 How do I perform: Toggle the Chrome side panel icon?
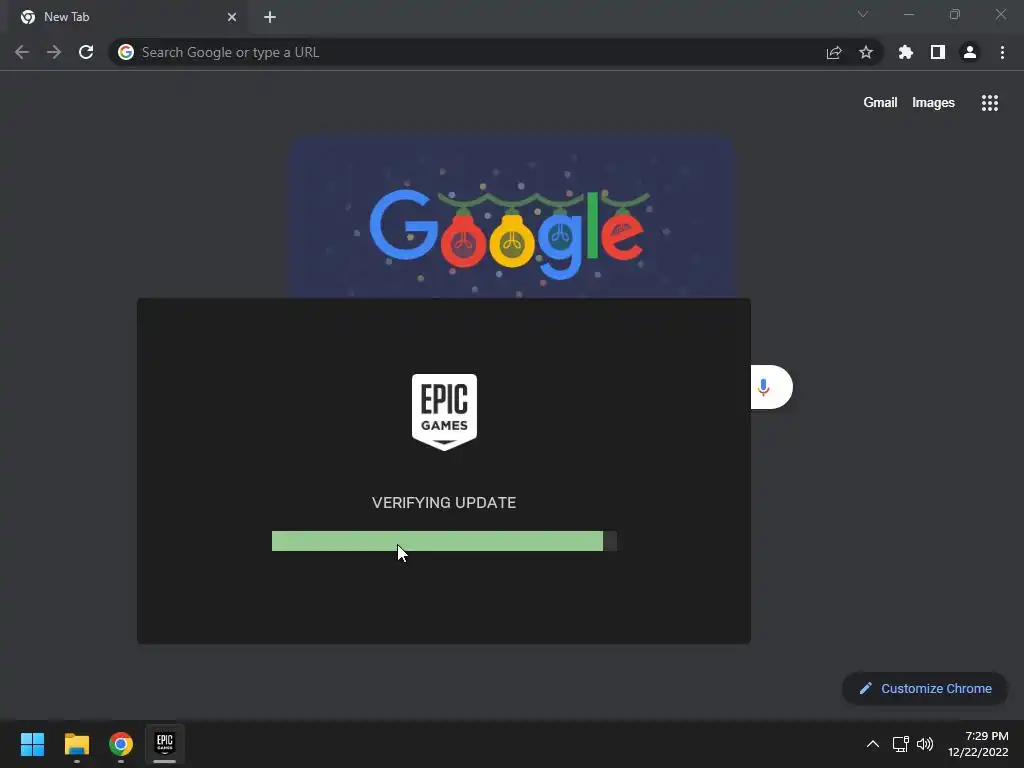pos(938,52)
